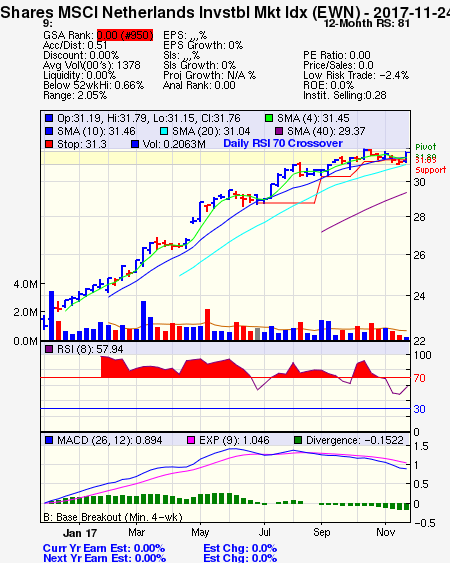
Task: Click the Avg Vol(00's): 1378 text
Action: click(92, 65)
